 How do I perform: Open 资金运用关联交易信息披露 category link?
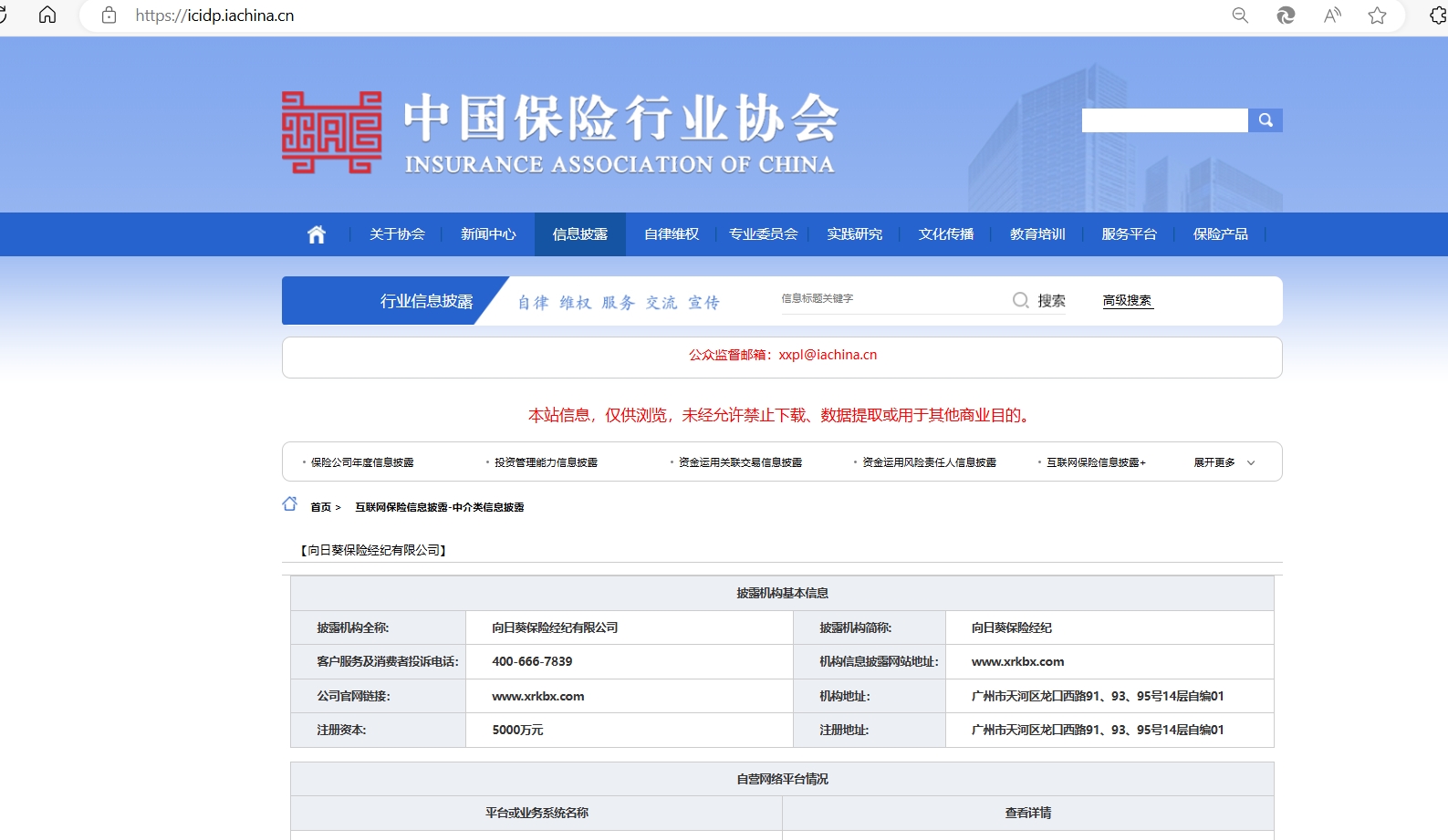[x=740, y=462]
